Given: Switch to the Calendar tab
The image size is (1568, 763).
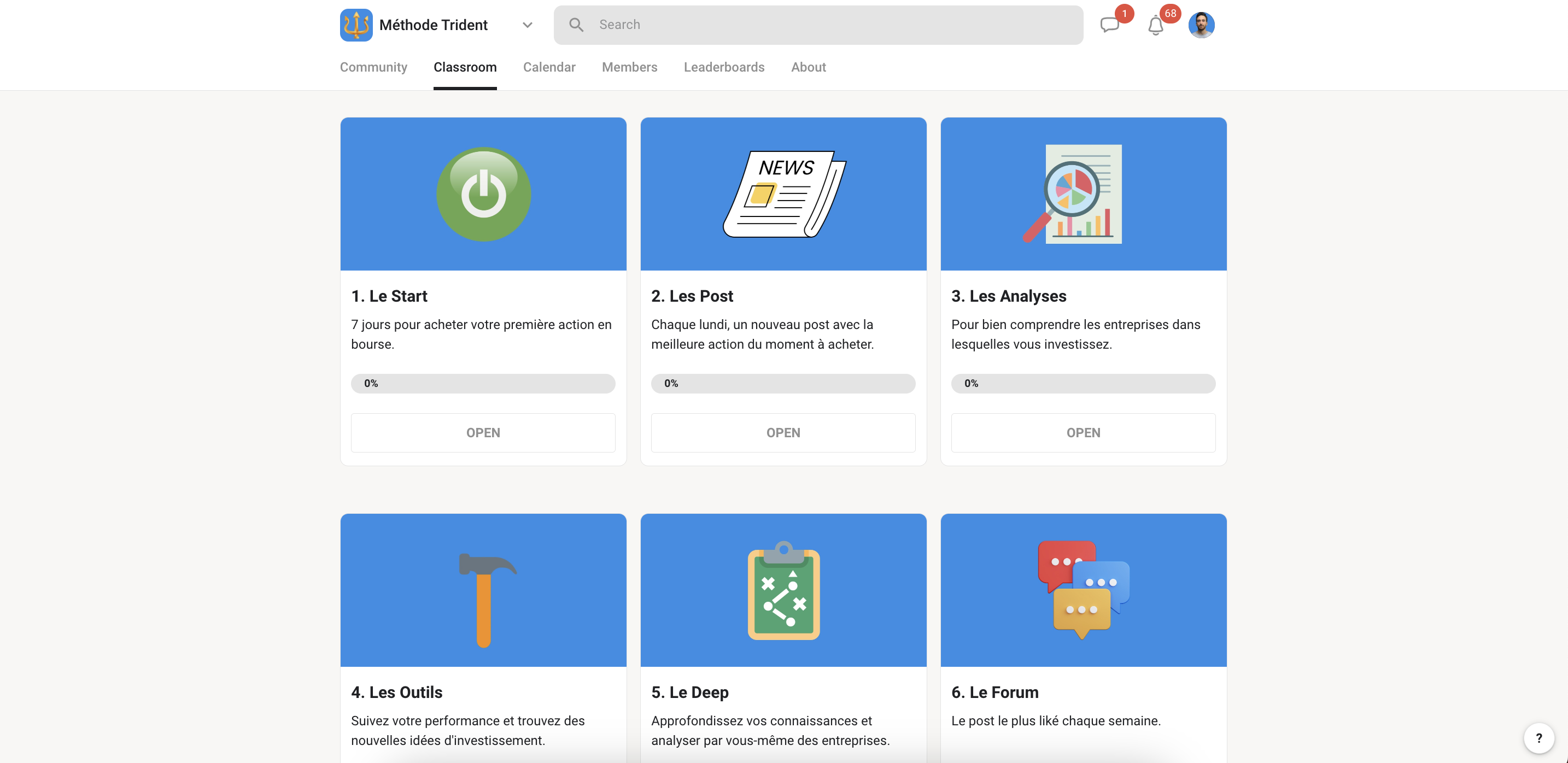Looking at the screenshot, I should (549, 67).
